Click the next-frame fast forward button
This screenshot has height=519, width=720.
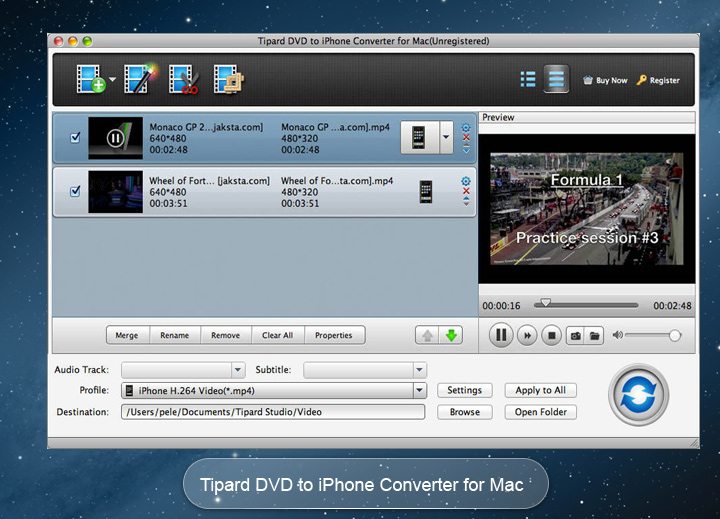click(528, 336)
